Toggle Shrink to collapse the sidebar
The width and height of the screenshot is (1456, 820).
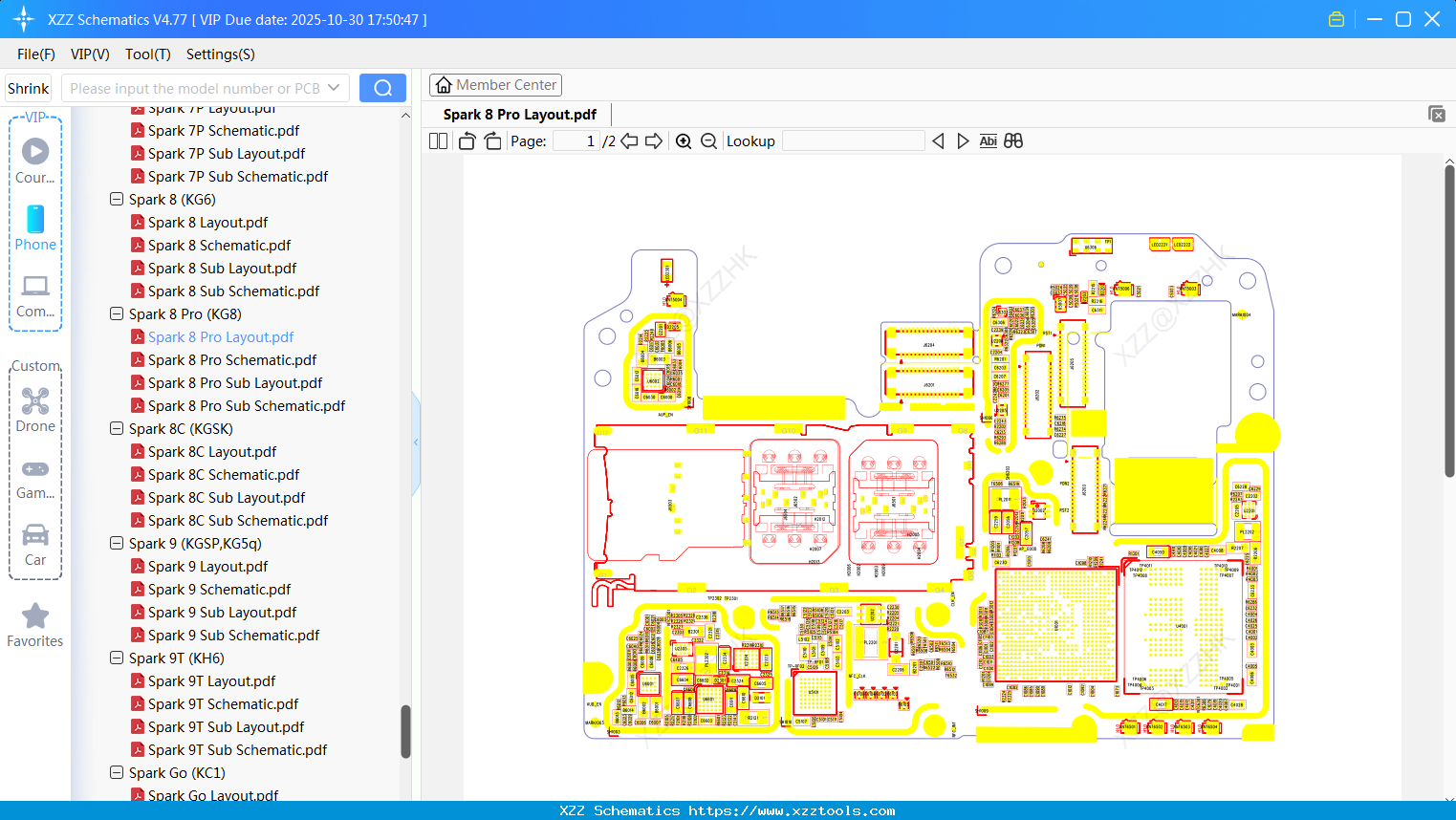(28, 87)
